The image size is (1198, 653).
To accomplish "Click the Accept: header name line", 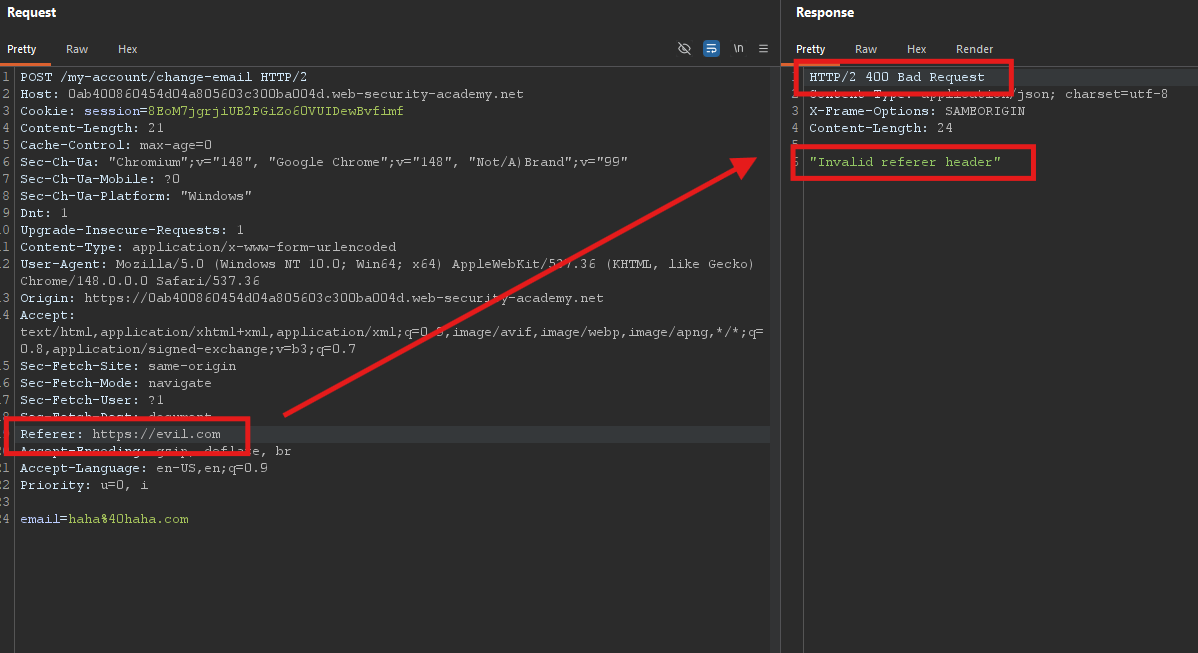I will 47,315.
